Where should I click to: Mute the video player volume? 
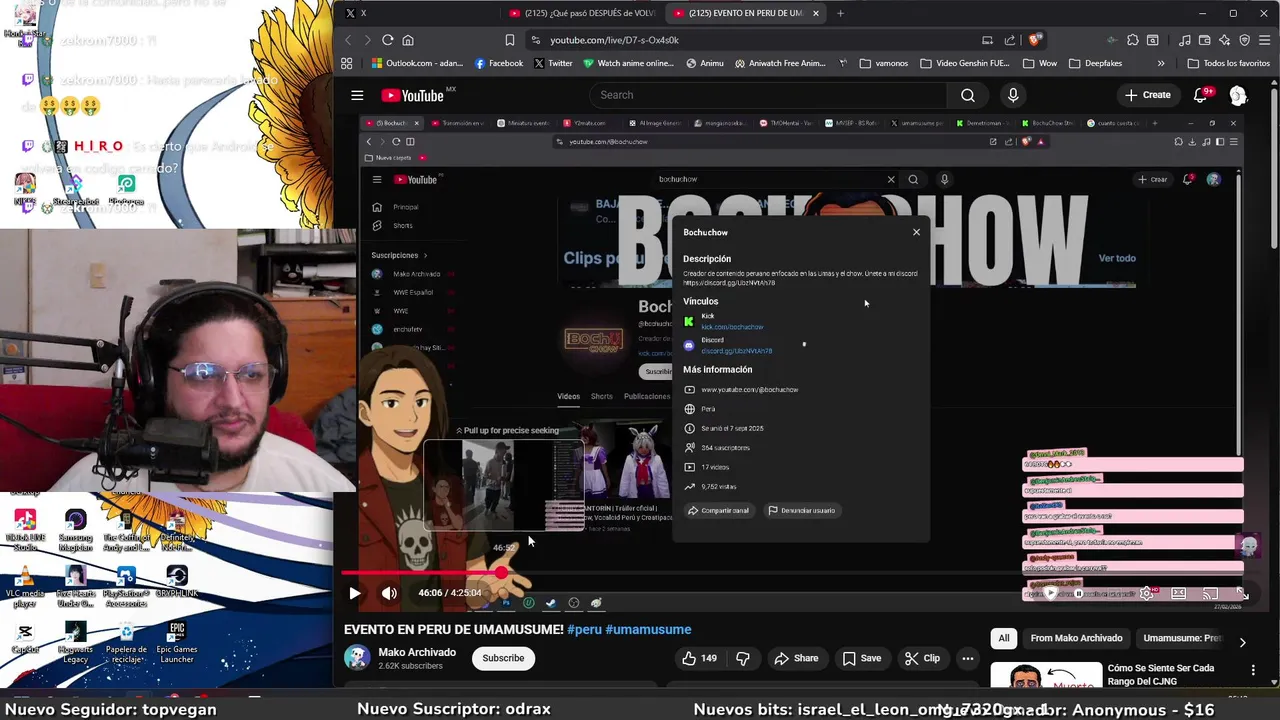click(x=389, y=593)
